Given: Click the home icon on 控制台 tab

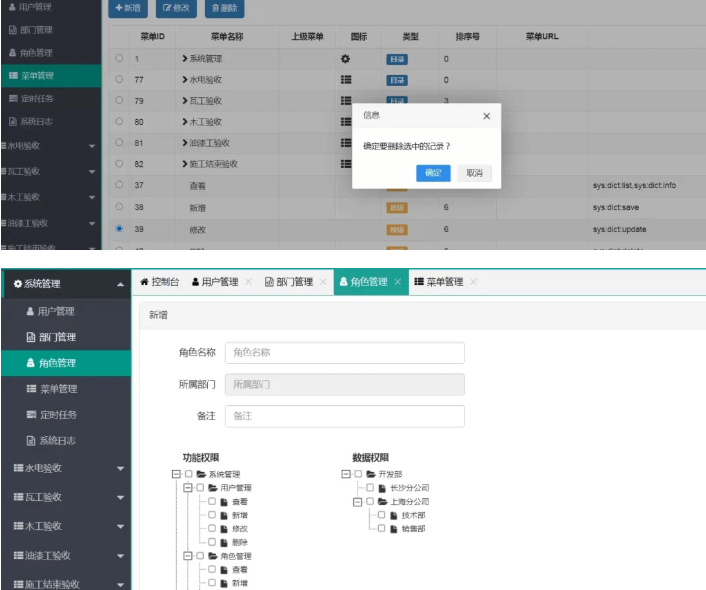Looking at the screenshot, I should [144, 282].
